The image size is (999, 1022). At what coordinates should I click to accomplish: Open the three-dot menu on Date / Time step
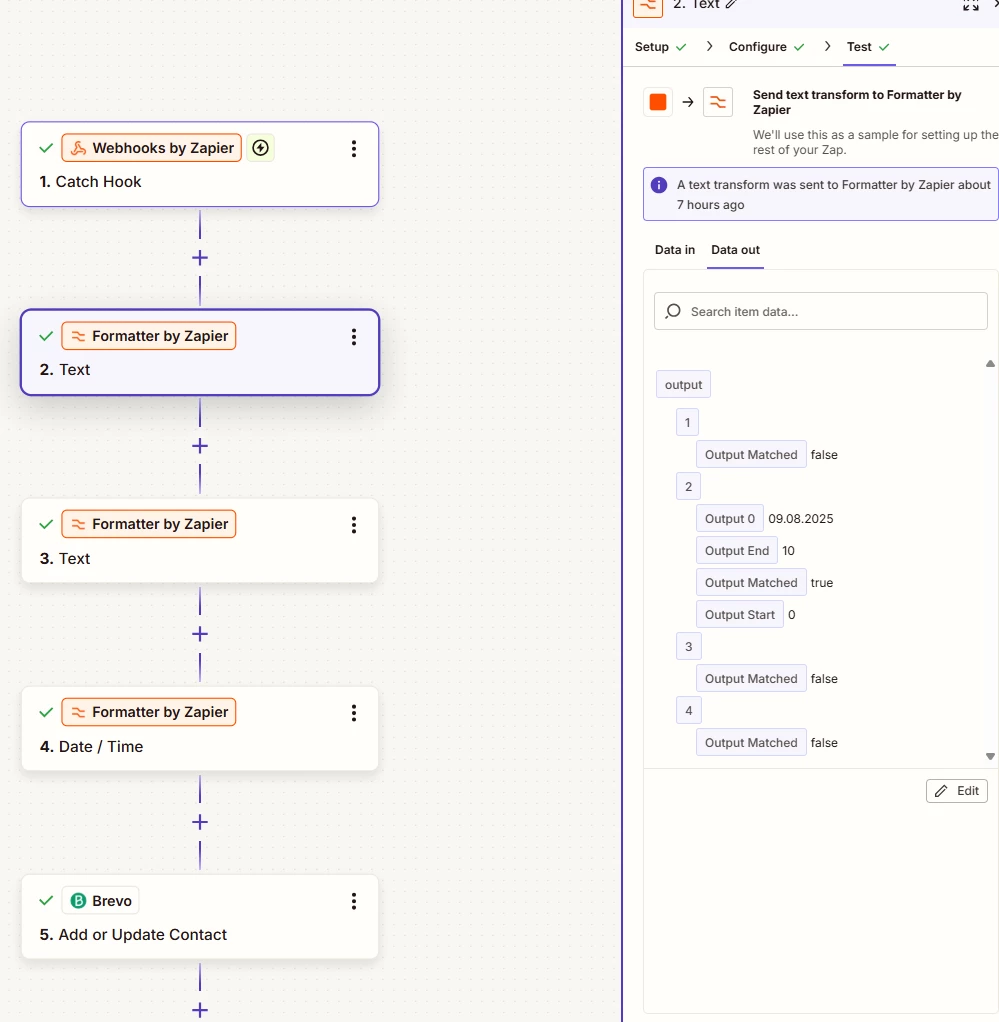(354, 713)
